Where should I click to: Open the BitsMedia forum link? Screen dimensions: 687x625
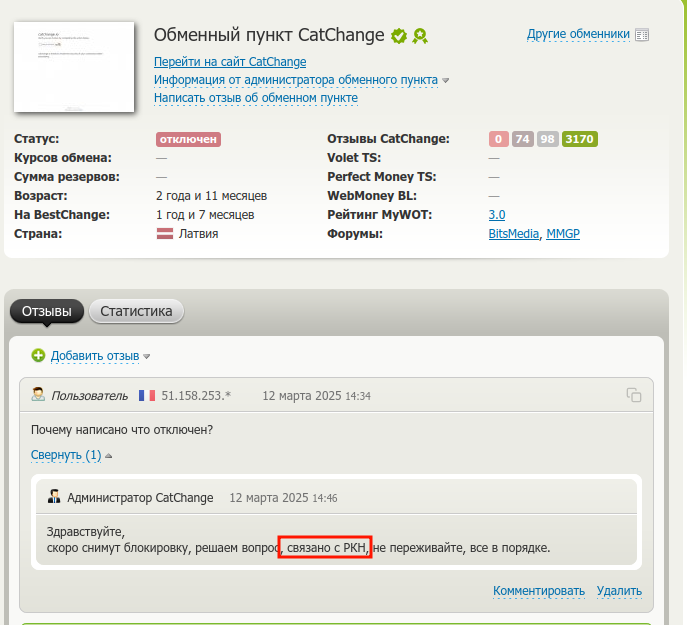click(513, 234)
